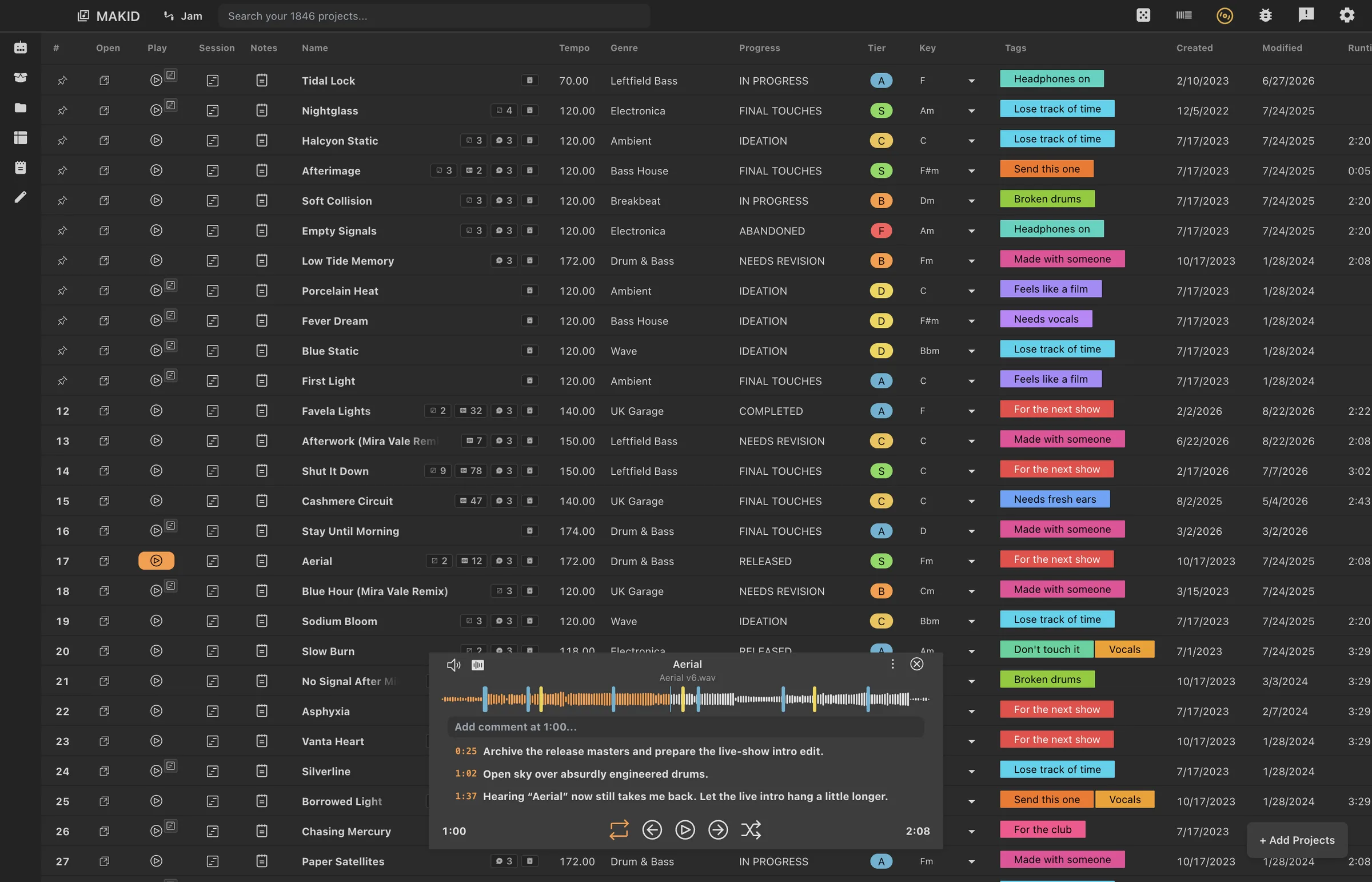Toggle pin on Empty Signals row

pyautogui.click(x=62, y=231)
